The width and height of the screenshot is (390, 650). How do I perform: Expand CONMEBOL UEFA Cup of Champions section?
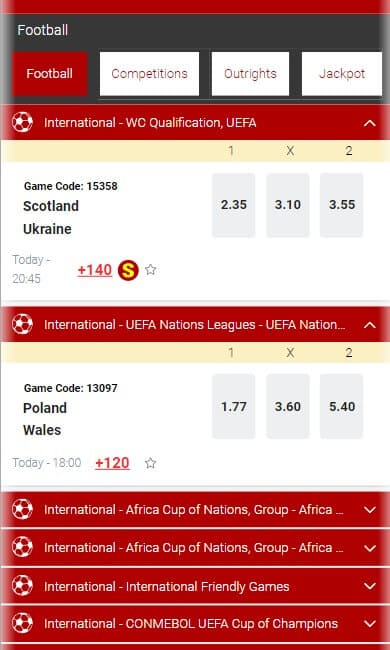370,623
